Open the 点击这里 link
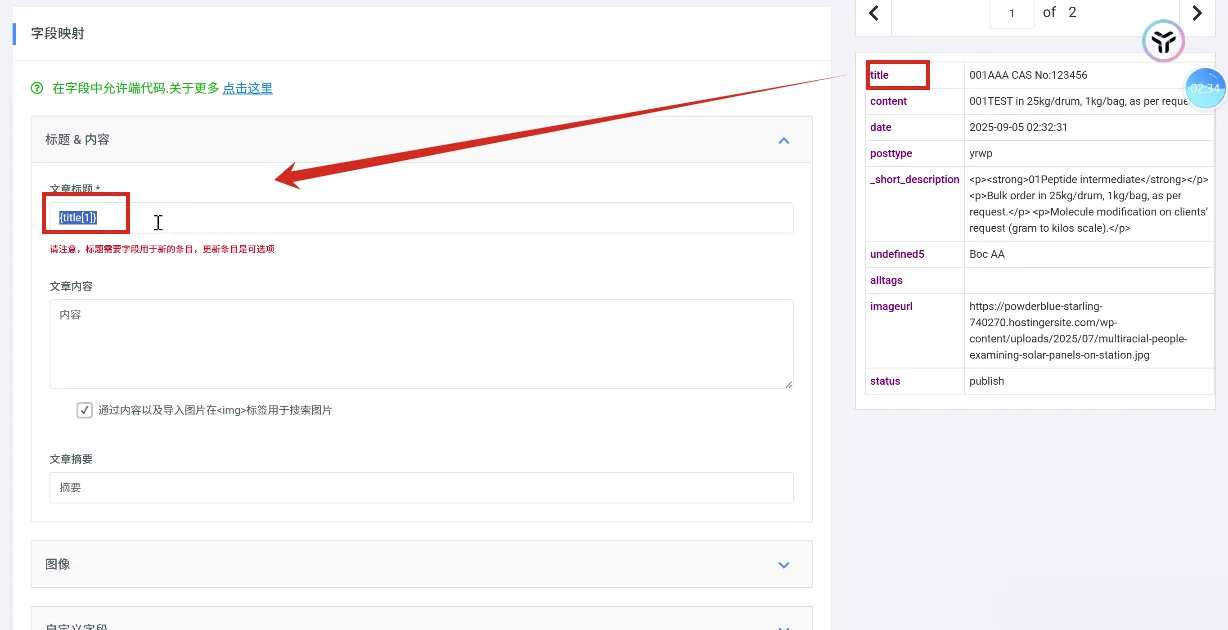The width and height of the screenshot is (1228, 630). (x=247, y=88)
